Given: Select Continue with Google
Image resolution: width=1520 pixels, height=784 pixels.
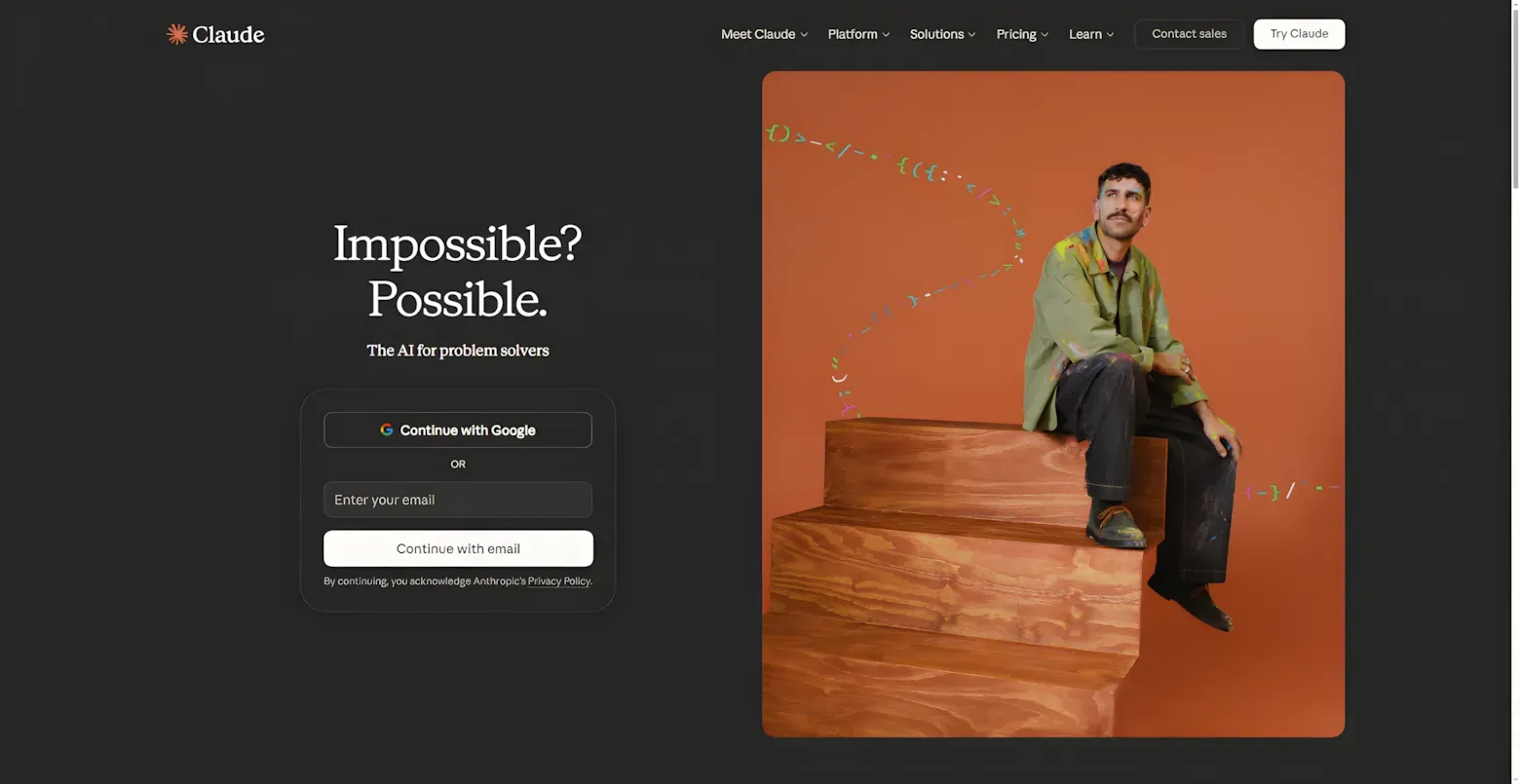Looking at the screenshot, I should click(x=458, y=429).
